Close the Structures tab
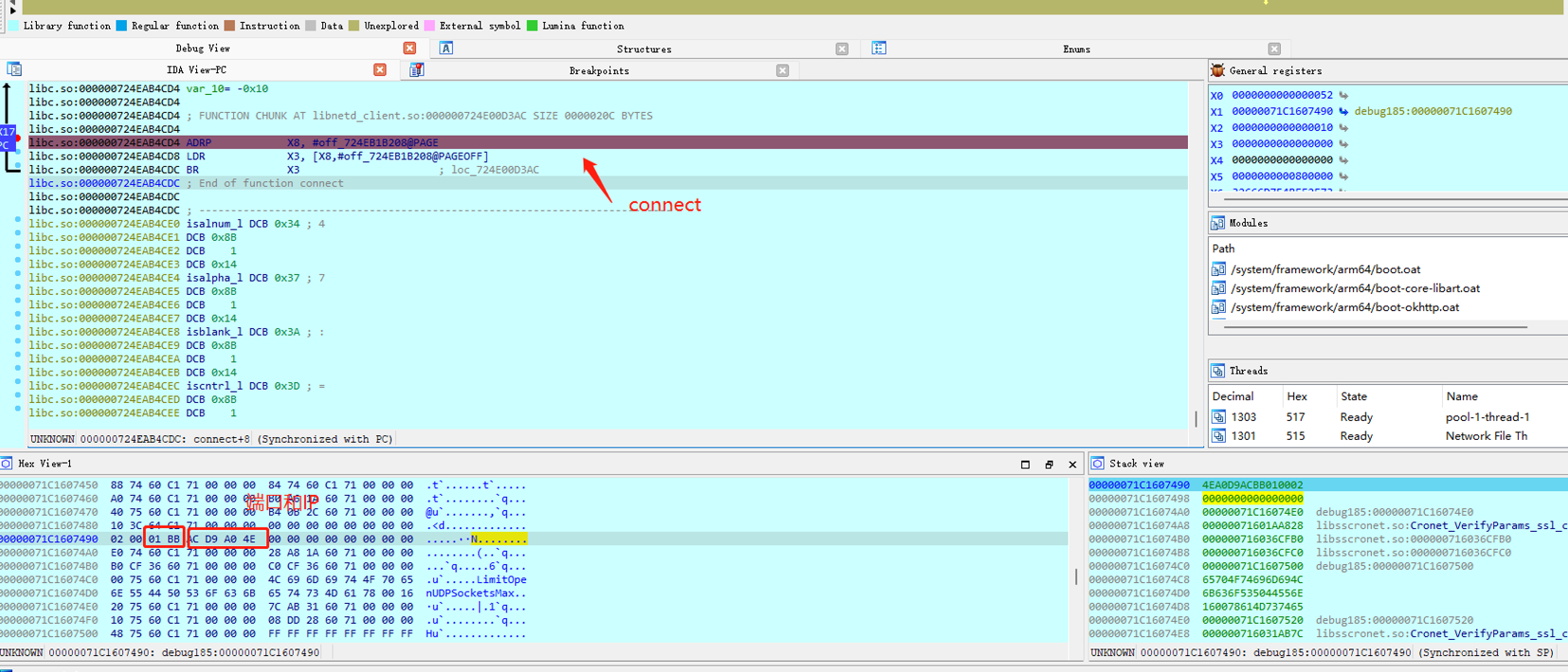This screenshot has height=672, width=1568. pos(842,49)
